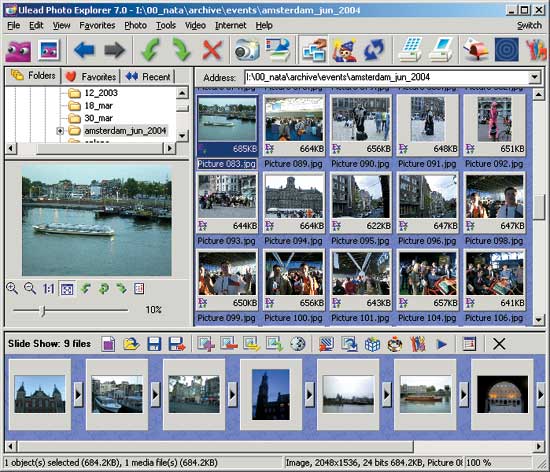Click the digital camera icon in toolbar
The width and height of the screenshot is (550, 472).
pyautogui.click(x=247, y=50)
